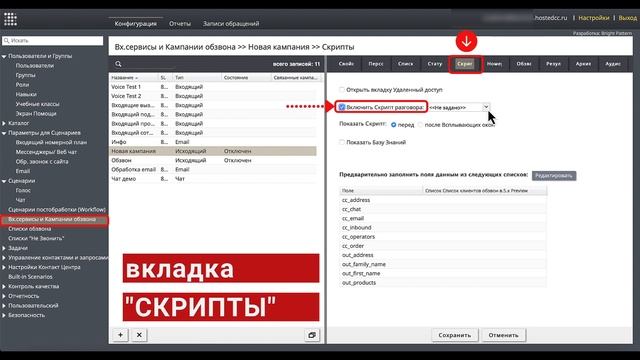
Task: Click the Выход link
Action: point(627,18)
